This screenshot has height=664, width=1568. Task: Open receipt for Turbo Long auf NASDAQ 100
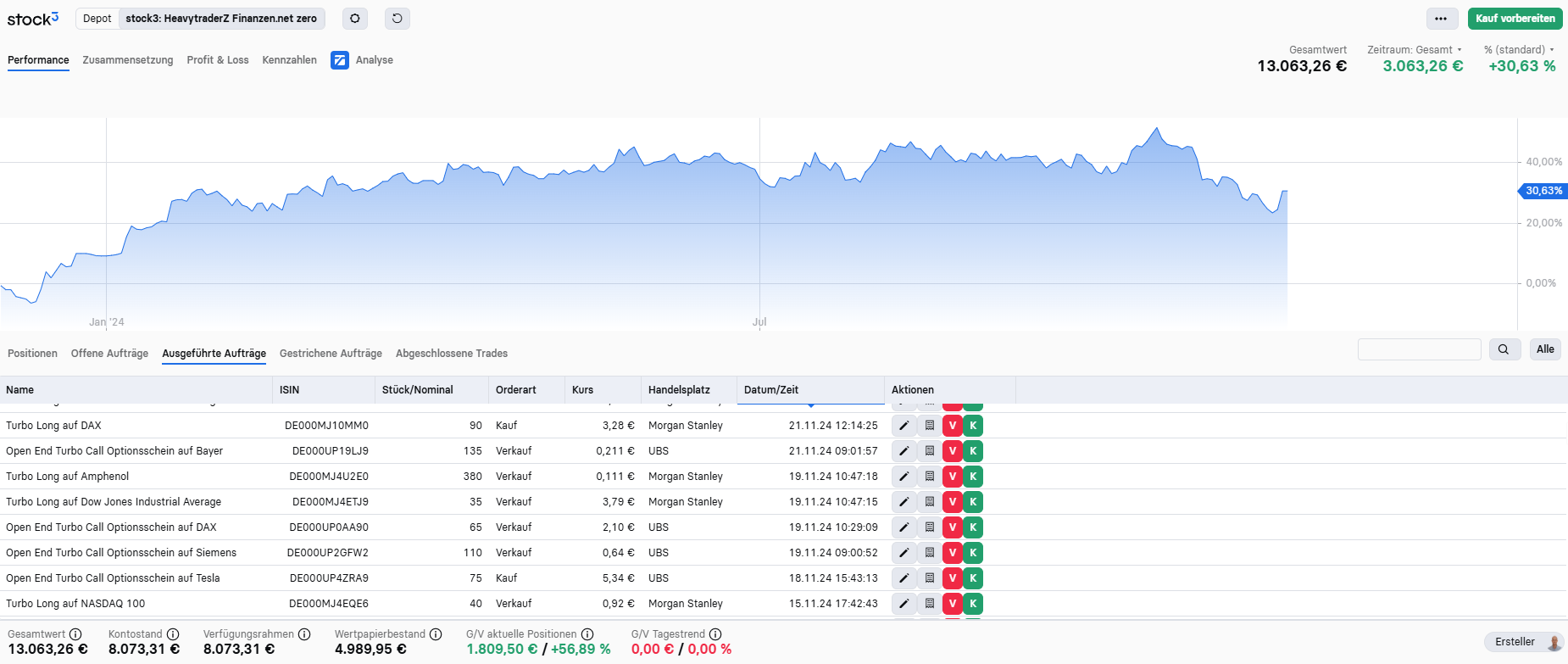[929, 604]
